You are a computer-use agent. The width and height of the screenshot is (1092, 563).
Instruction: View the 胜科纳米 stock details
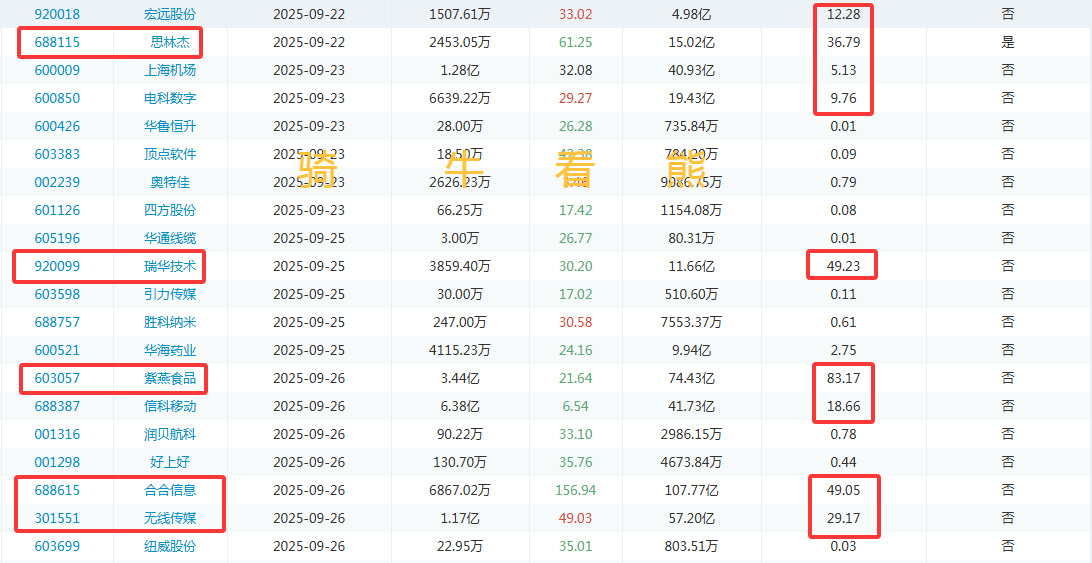[169, 322]
